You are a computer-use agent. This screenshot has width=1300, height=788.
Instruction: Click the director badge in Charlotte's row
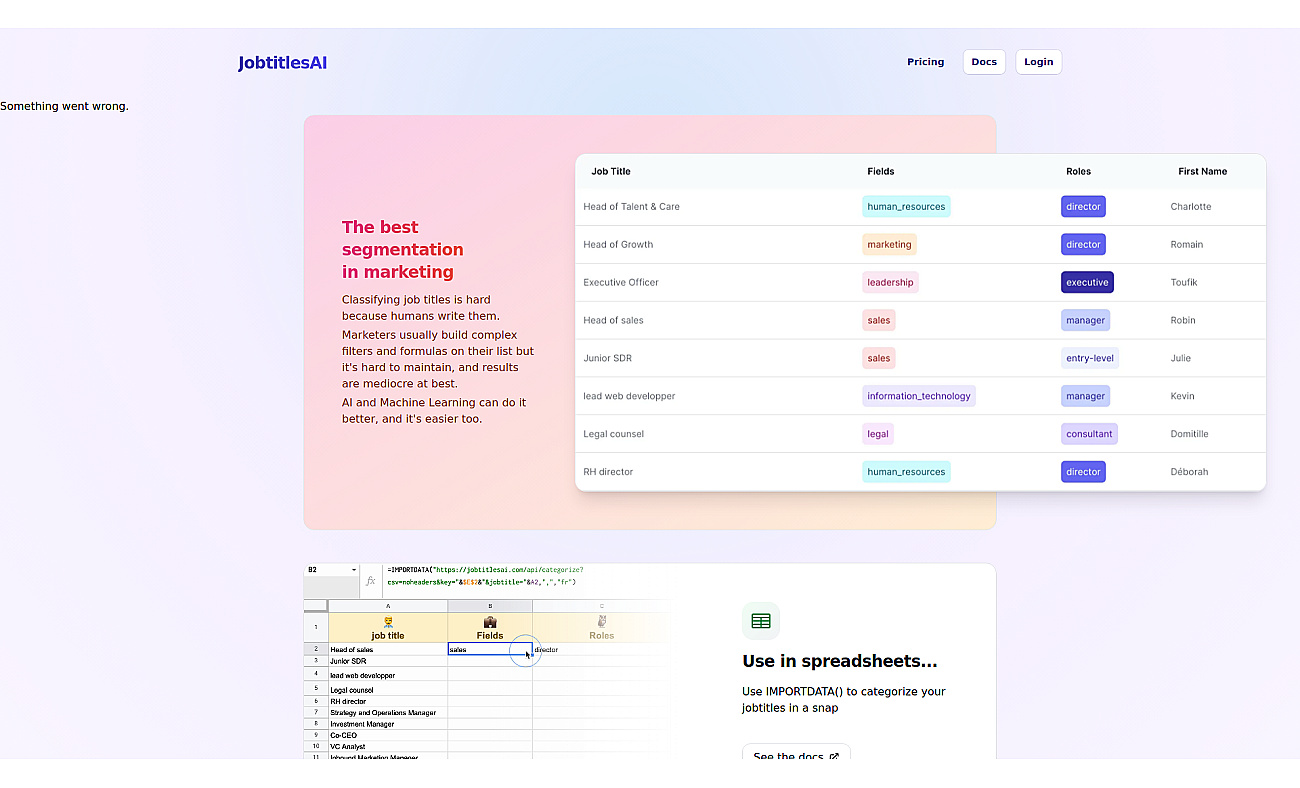pyautogui.click(x=1083, y=207)
